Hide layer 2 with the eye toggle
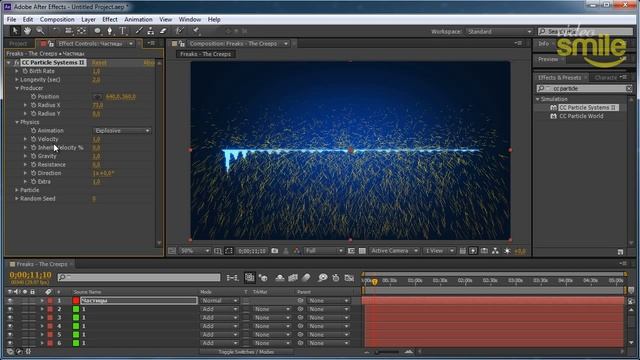This screenshot has width=640, height=360. (x=10, y=309)
